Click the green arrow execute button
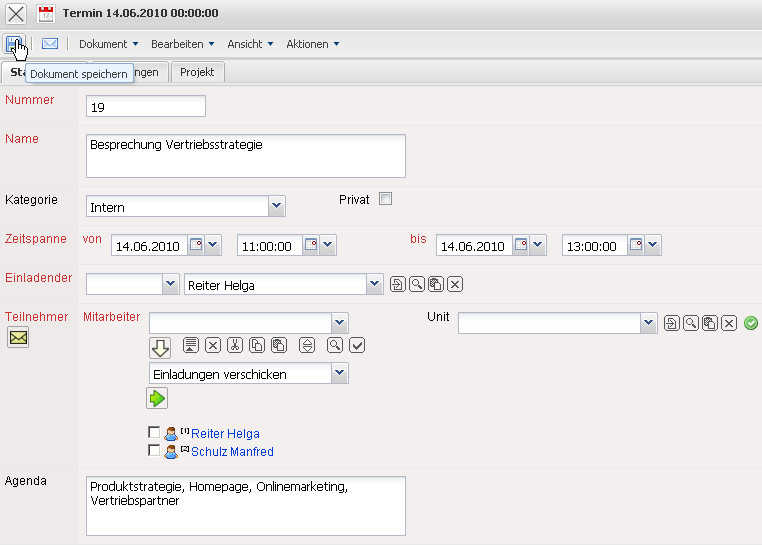 coord(157,398)
